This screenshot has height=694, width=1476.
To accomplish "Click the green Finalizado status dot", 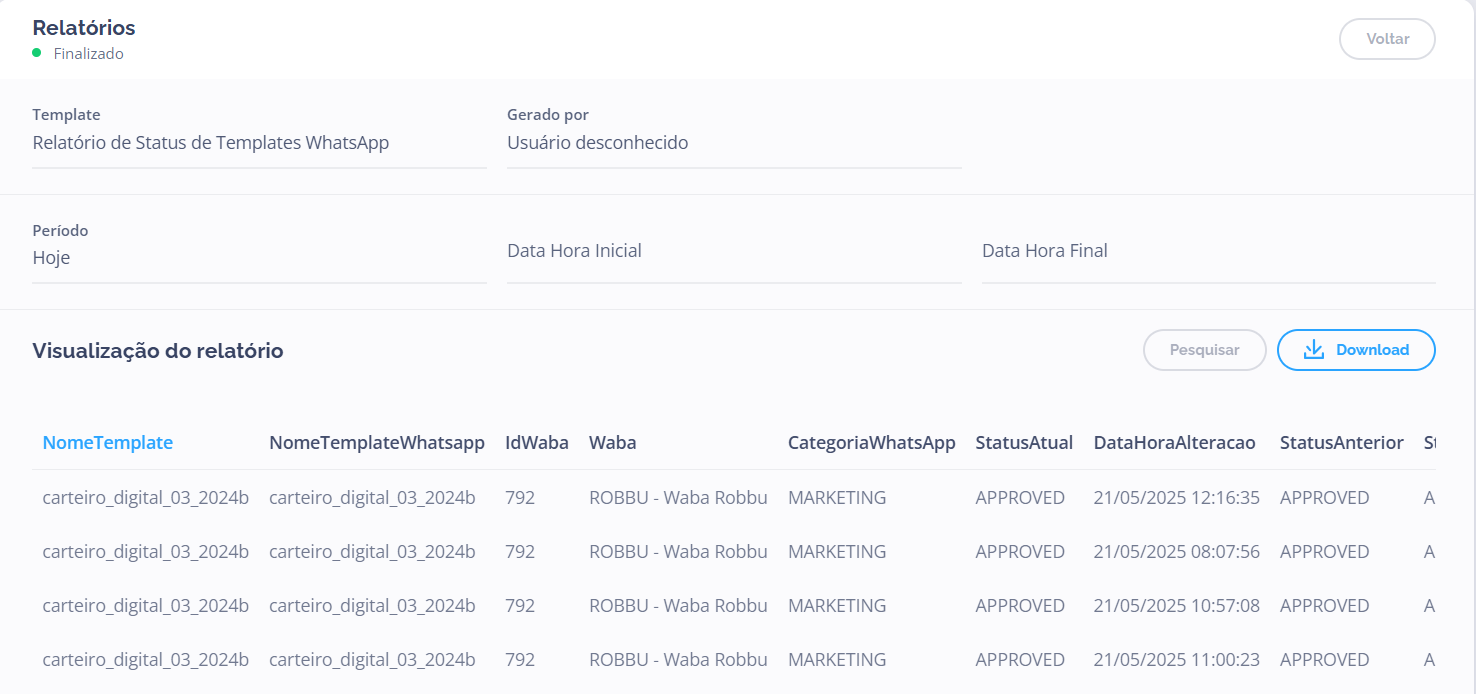I will [37, 53].
